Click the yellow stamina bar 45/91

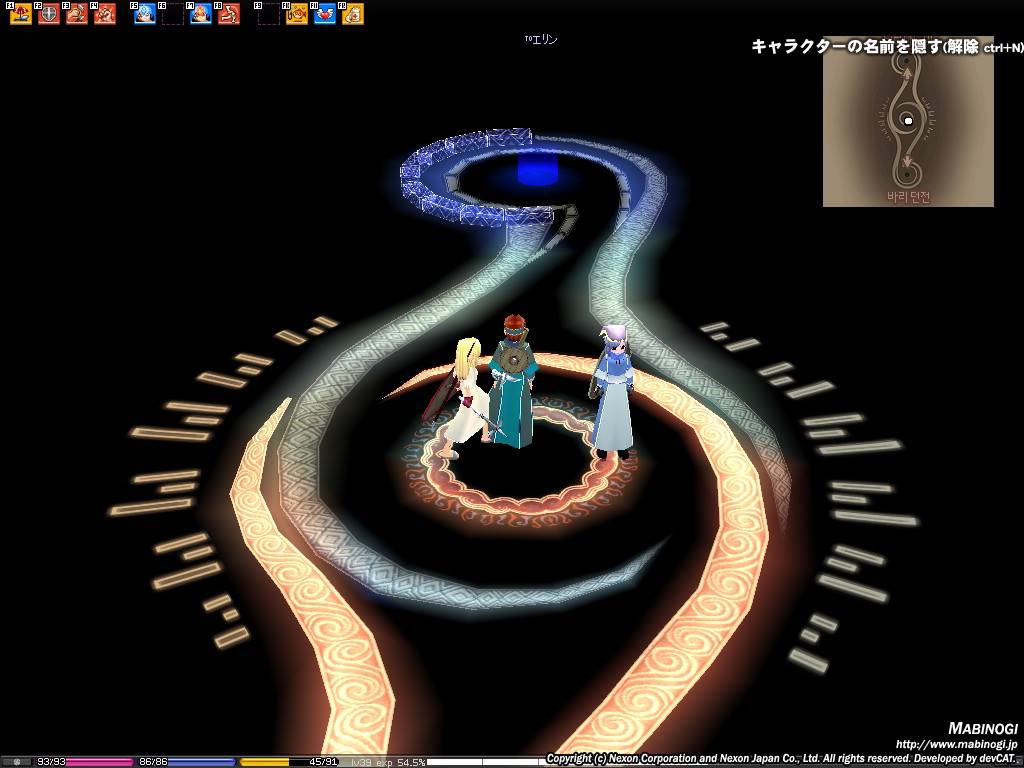(289, 761)
